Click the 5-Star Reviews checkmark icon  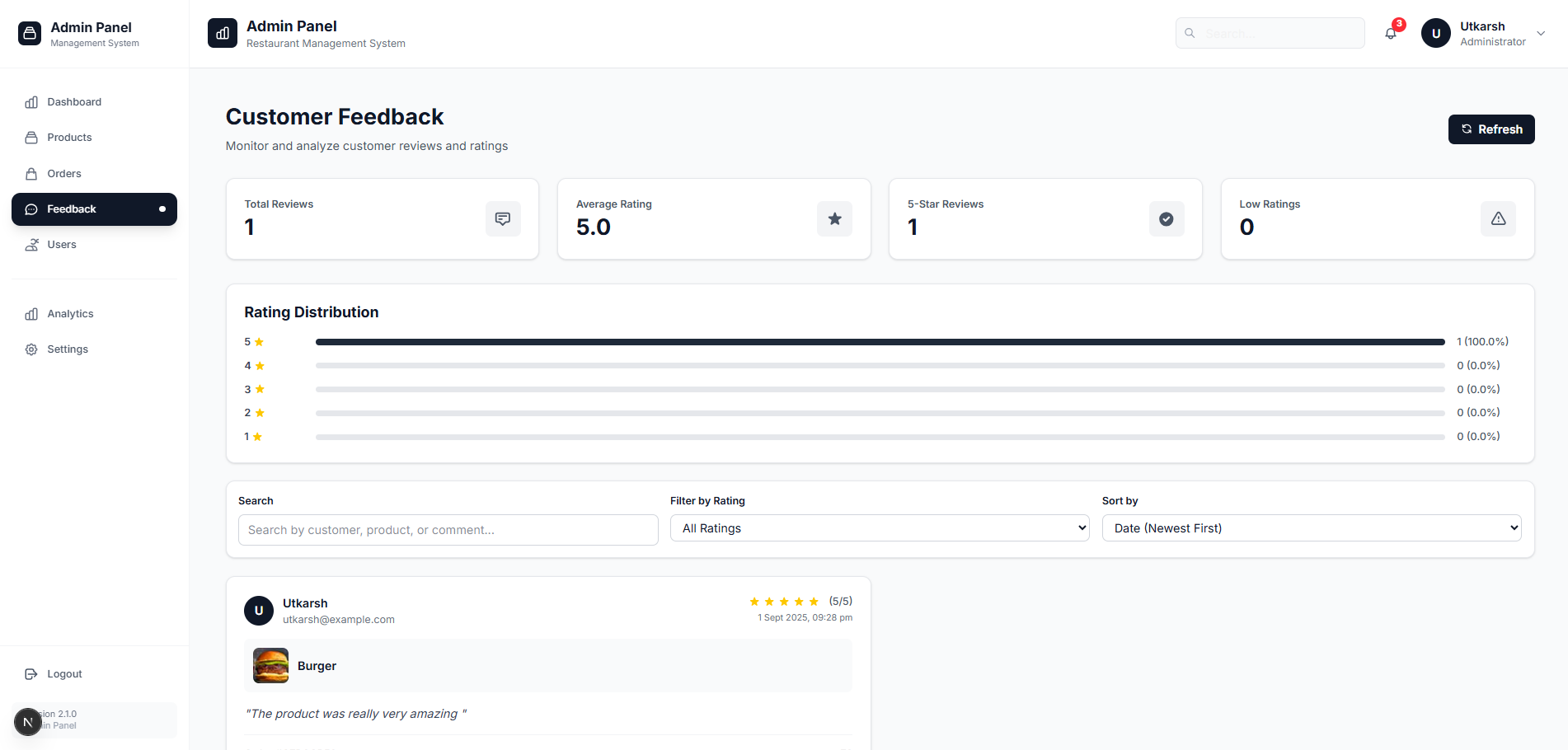(1166, 219)
